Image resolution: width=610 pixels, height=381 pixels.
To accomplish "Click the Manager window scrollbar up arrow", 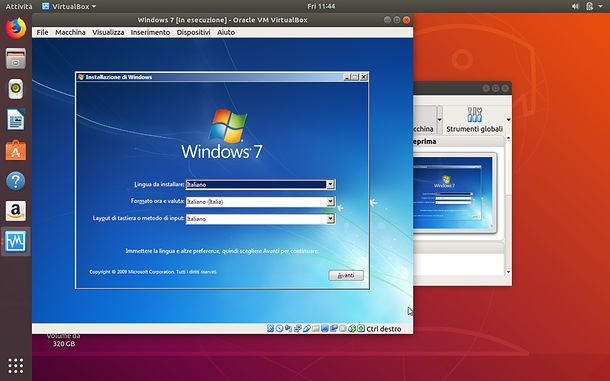I will tap(508, 139).
